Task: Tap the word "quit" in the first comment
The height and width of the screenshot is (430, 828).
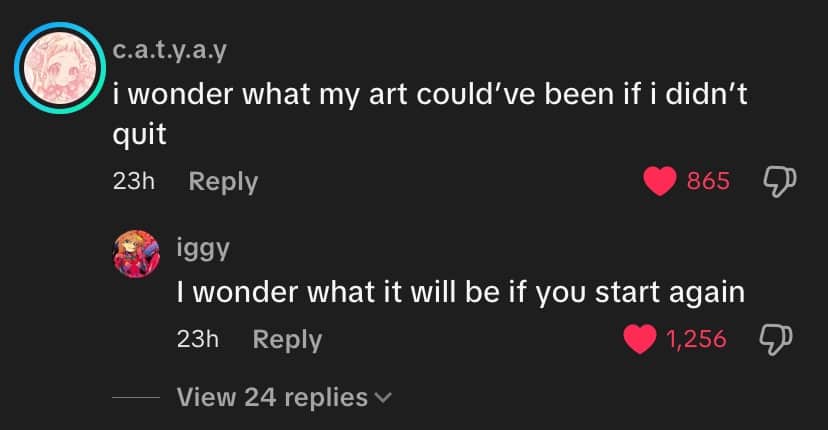Action: tap(138, 135)
